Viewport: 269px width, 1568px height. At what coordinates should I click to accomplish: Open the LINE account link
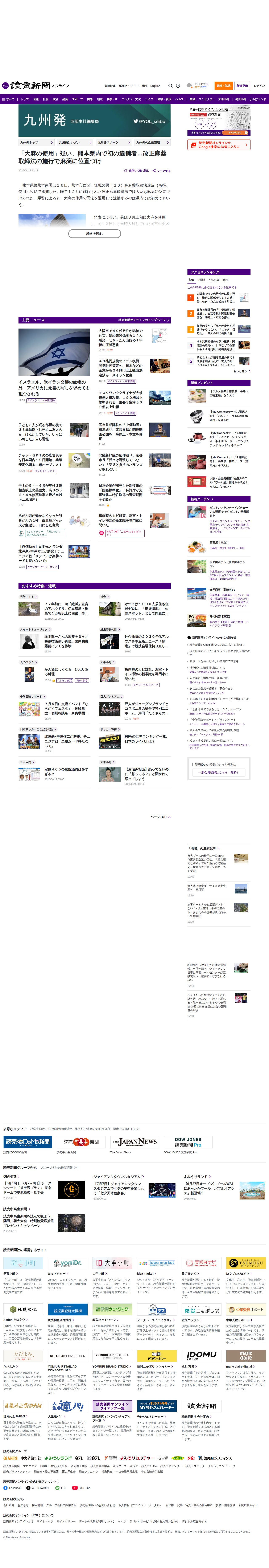(61, 1488)
